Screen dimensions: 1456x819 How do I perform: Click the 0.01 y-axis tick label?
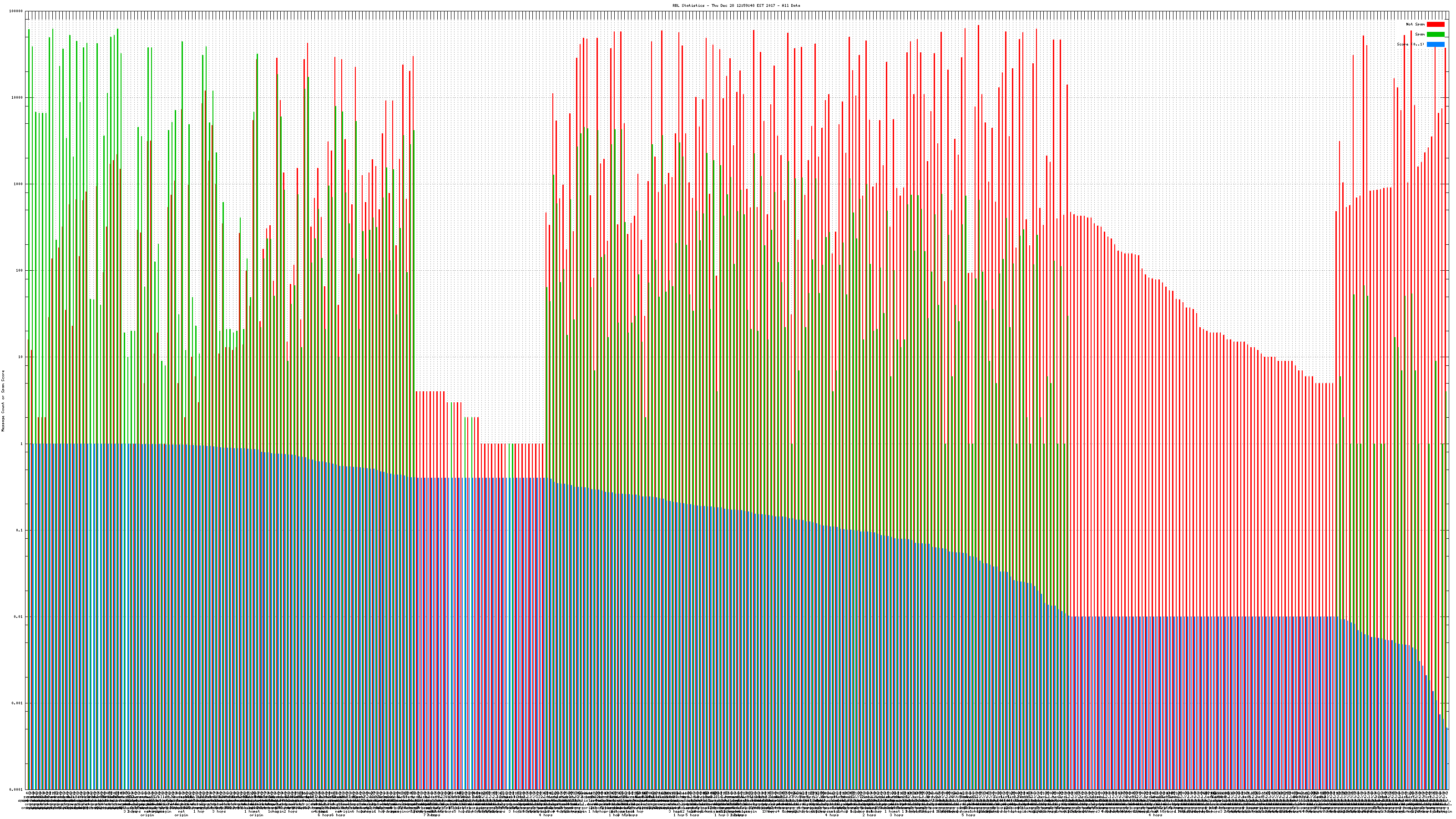point(19,617)
